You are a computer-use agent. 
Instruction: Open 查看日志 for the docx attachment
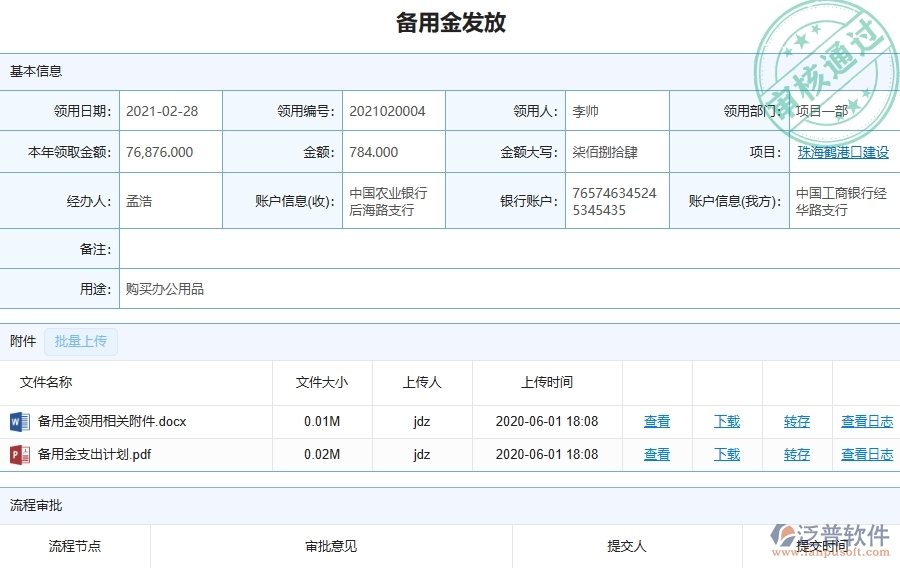click(x=867, y=422)
